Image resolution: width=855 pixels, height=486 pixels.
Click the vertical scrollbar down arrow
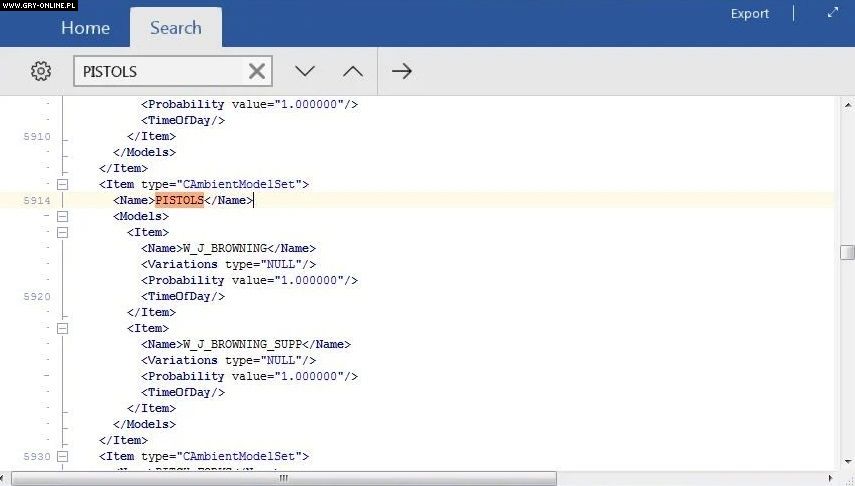point(847,462)
